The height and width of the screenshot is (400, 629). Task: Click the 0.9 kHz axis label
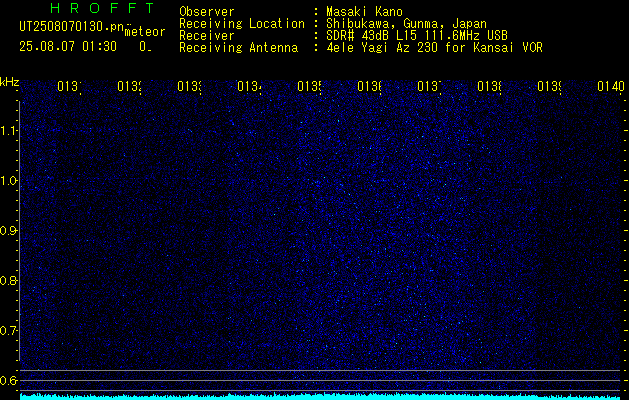pyautogui.click(x=8, y=230)
